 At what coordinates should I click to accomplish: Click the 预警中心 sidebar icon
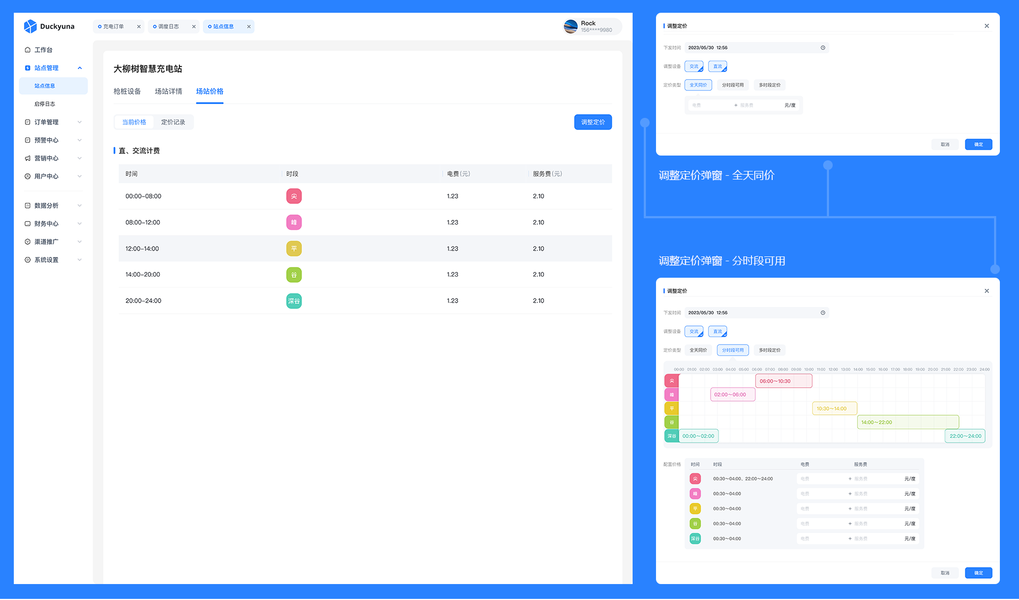[27, 140]
